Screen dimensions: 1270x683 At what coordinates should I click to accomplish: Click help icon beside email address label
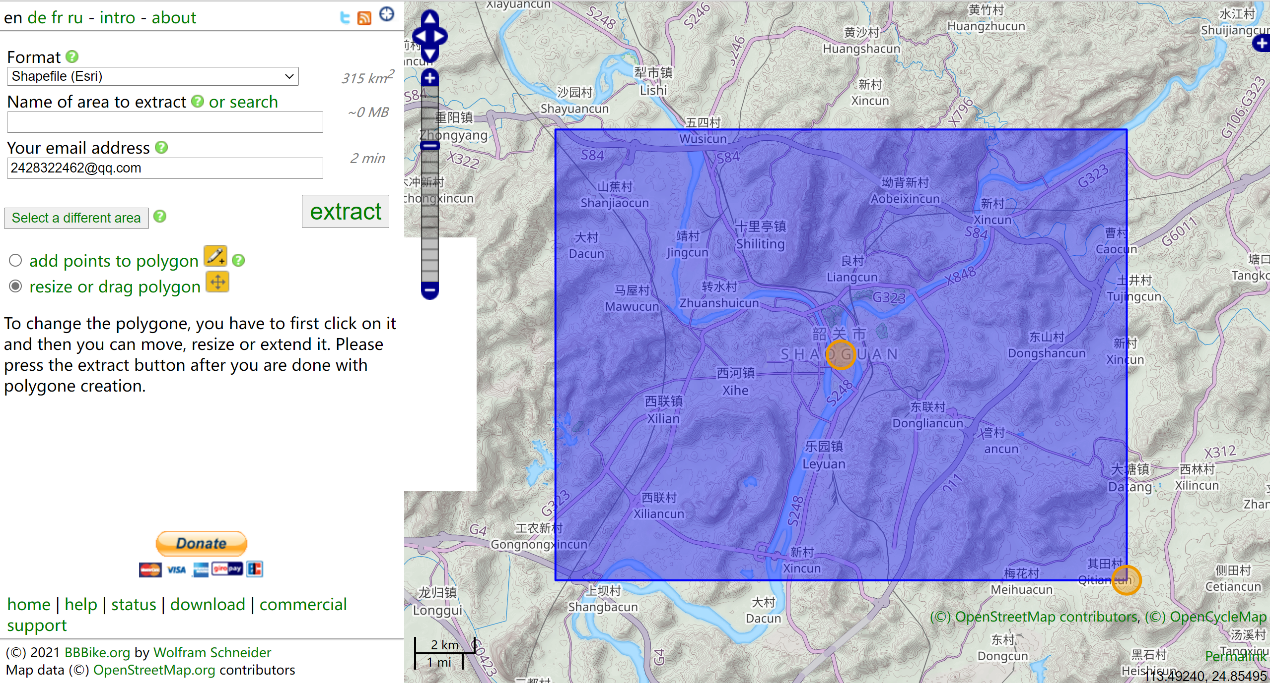(161, 147)
